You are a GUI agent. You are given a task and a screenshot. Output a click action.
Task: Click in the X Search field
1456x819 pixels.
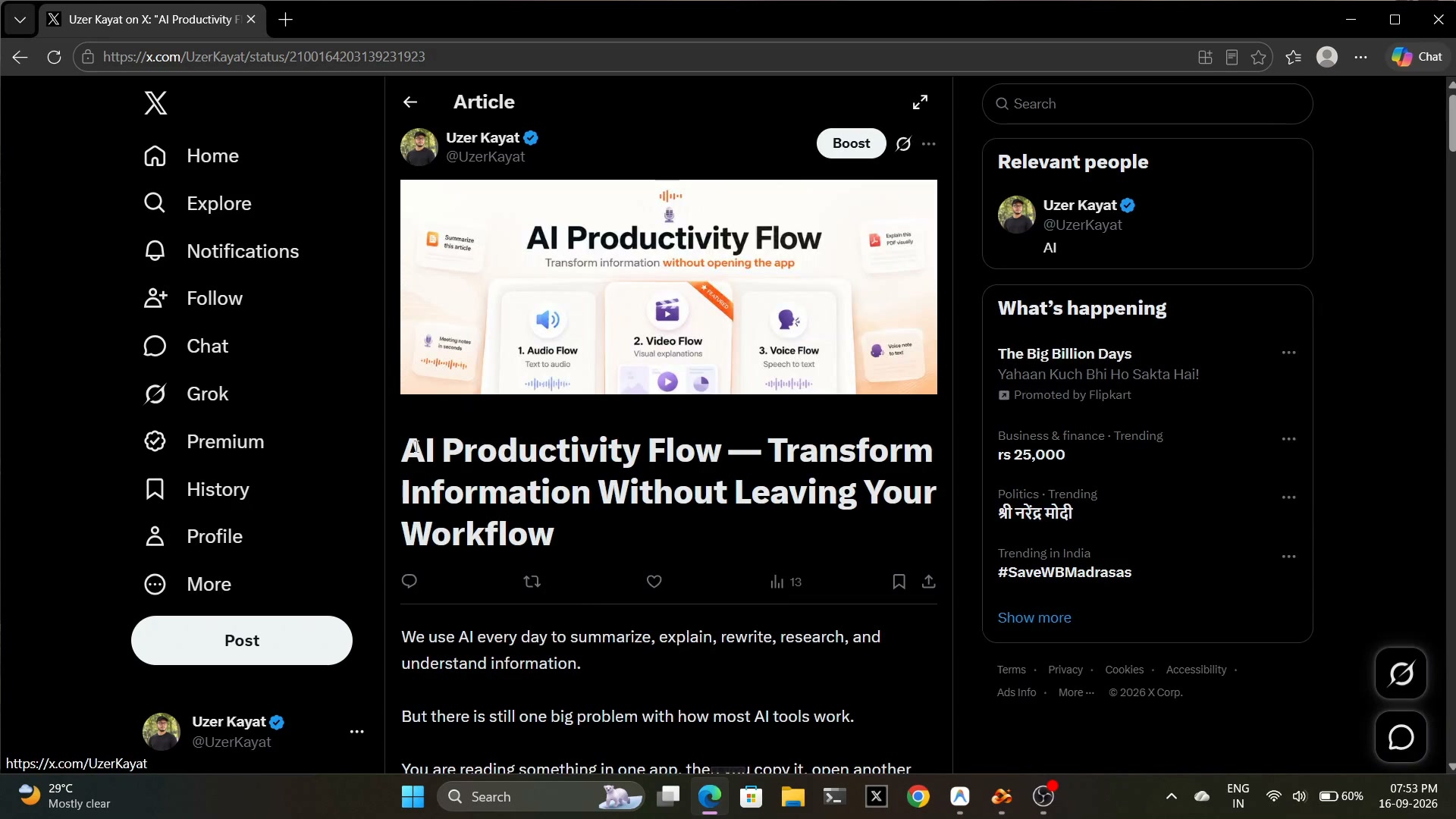(x=1147, y=104)
